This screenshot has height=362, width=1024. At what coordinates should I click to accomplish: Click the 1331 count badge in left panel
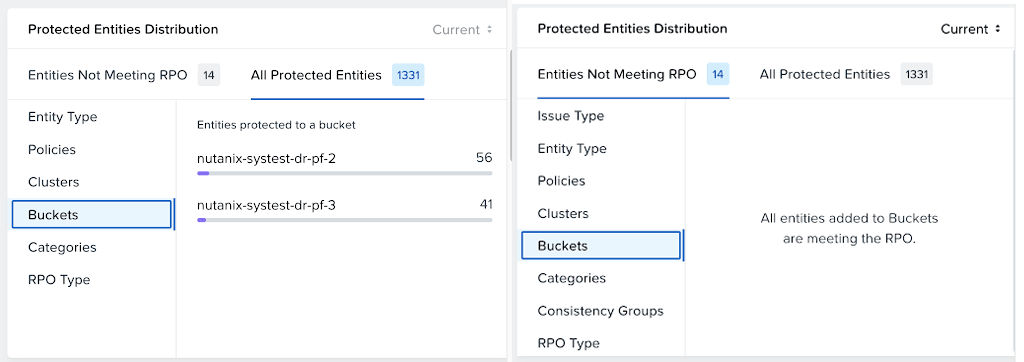tap(408, 75)
